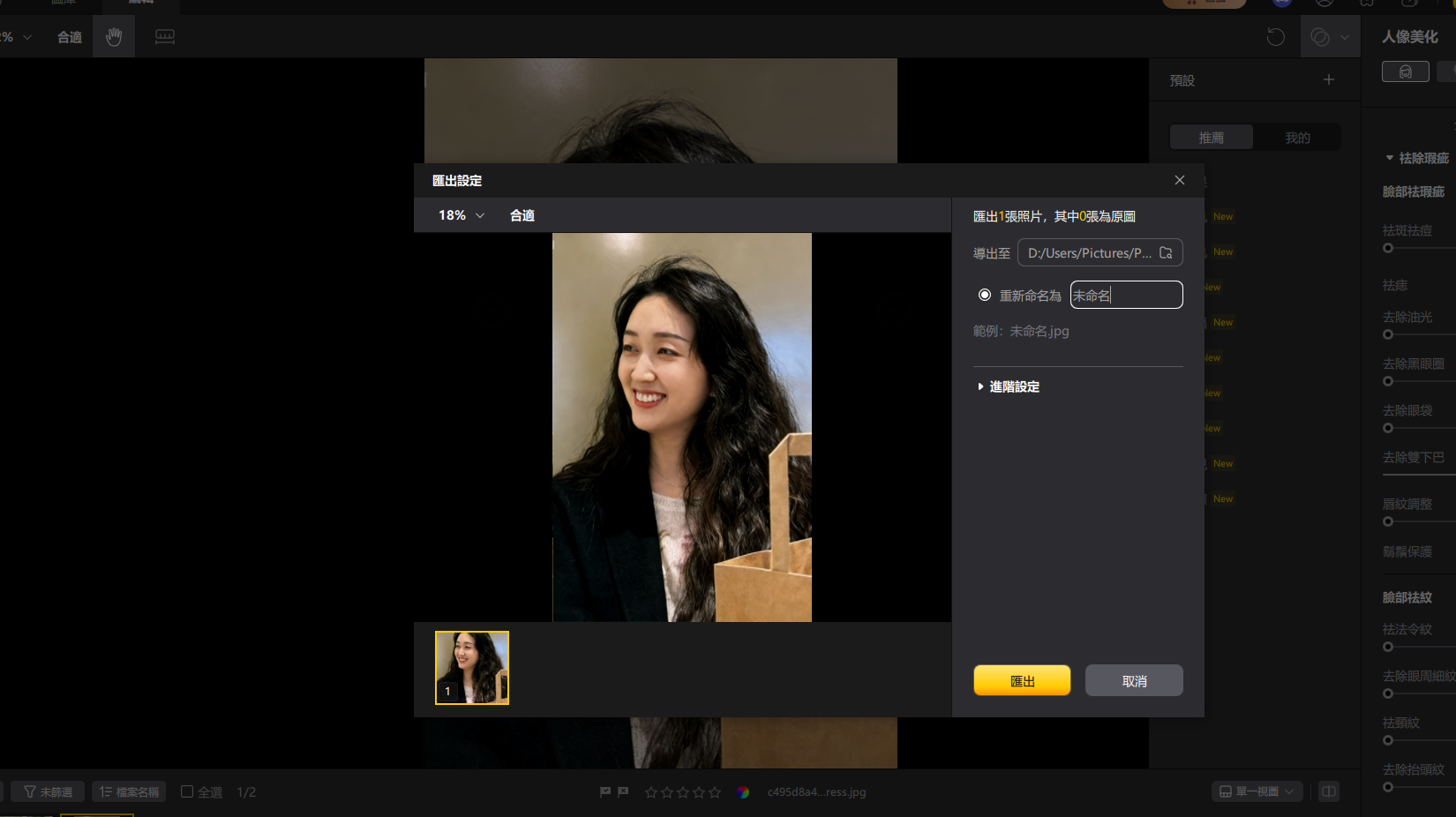This screenshot has width=1456, height=817.
Task: Open the 18% zoom dropdown in export dialog
Action: 462,215
